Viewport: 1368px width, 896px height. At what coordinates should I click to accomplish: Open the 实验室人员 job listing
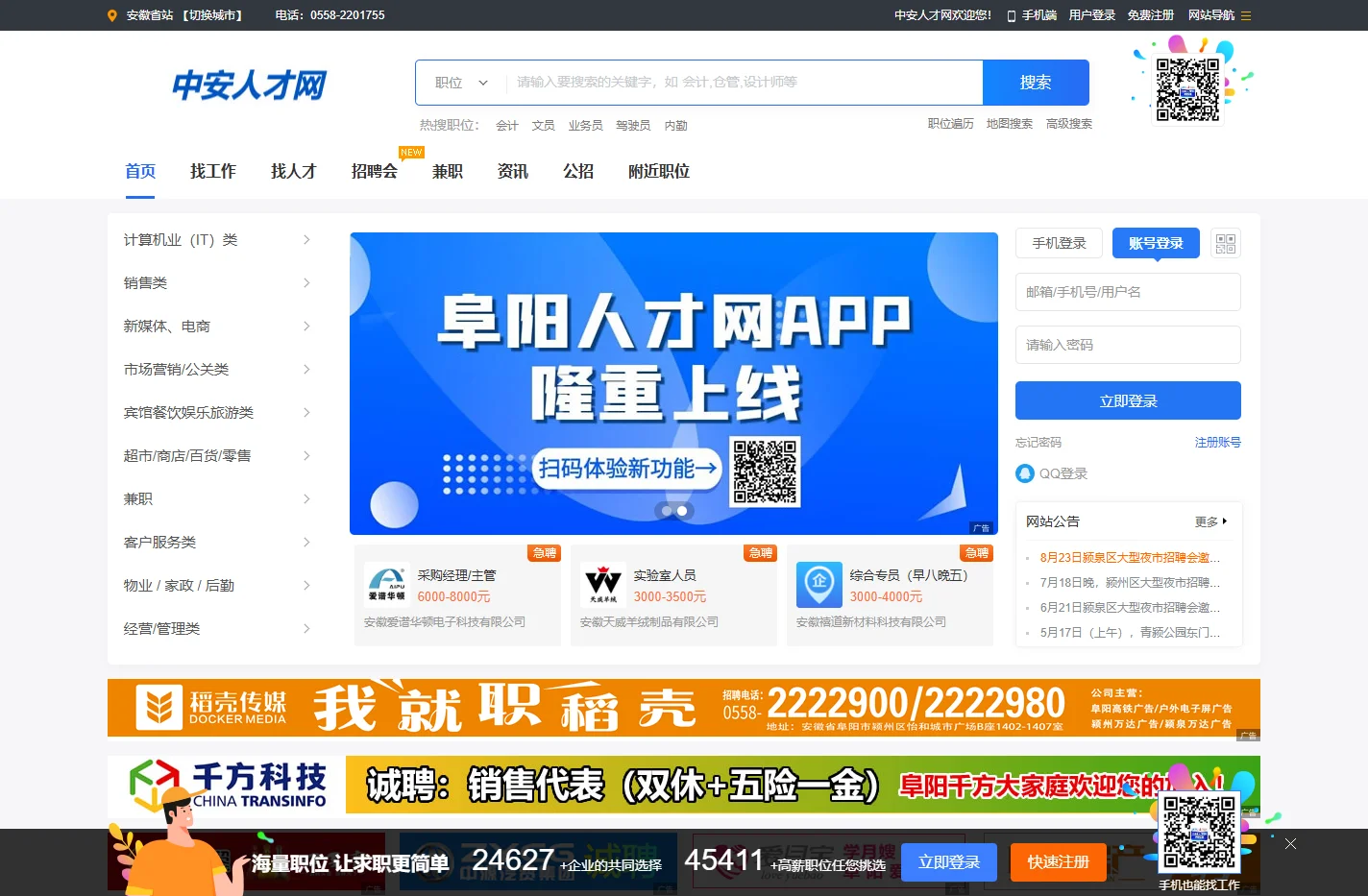tap(665, 575)
